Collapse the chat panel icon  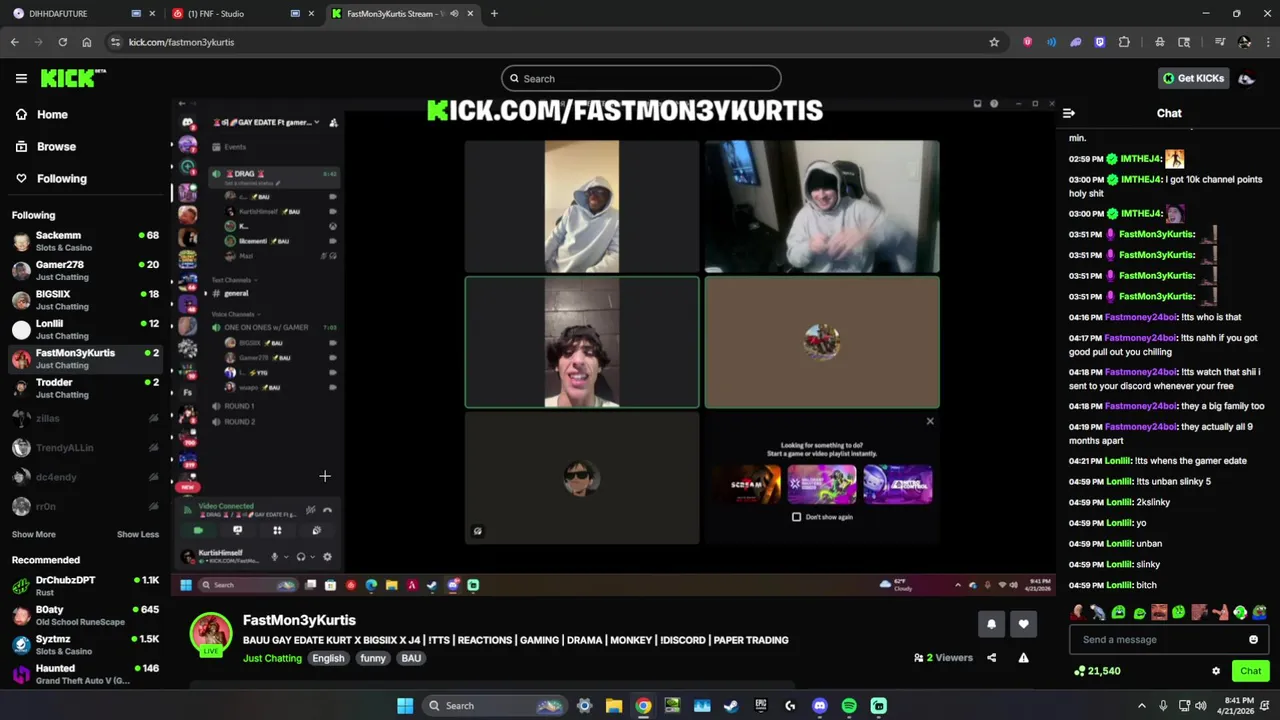tap(1069, 113)
